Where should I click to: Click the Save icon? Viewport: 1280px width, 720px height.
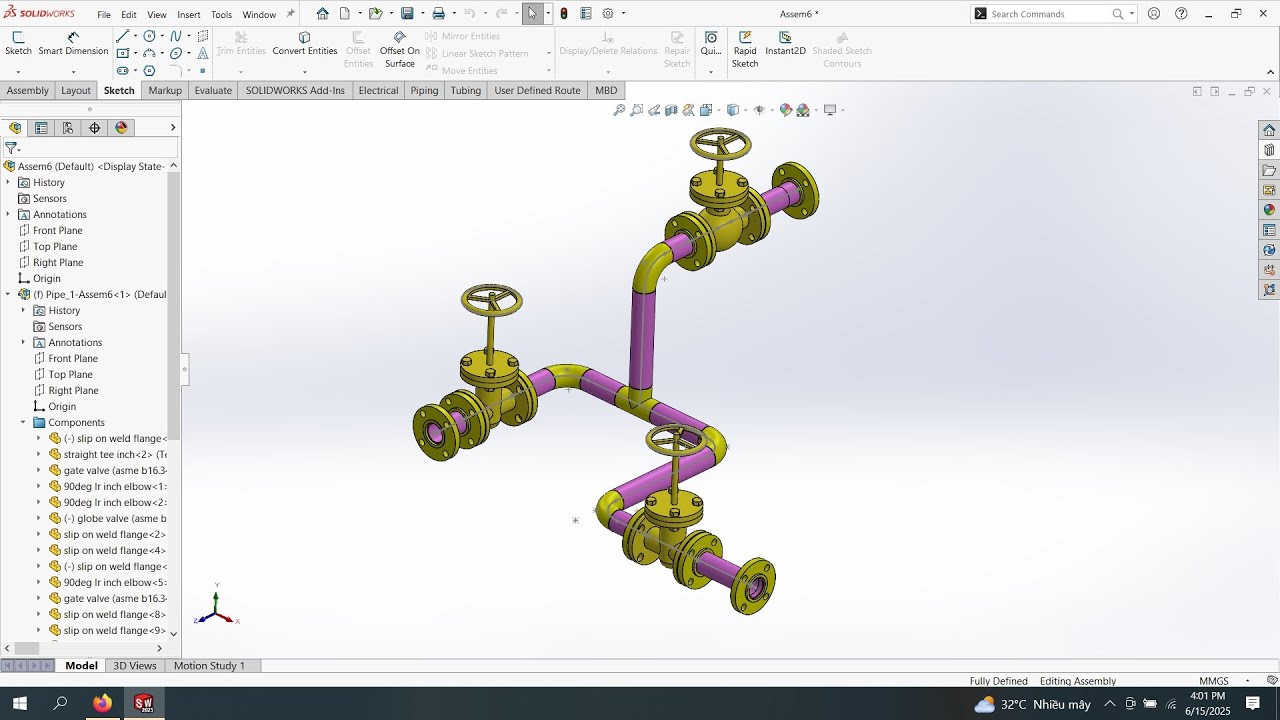[407, 13]
